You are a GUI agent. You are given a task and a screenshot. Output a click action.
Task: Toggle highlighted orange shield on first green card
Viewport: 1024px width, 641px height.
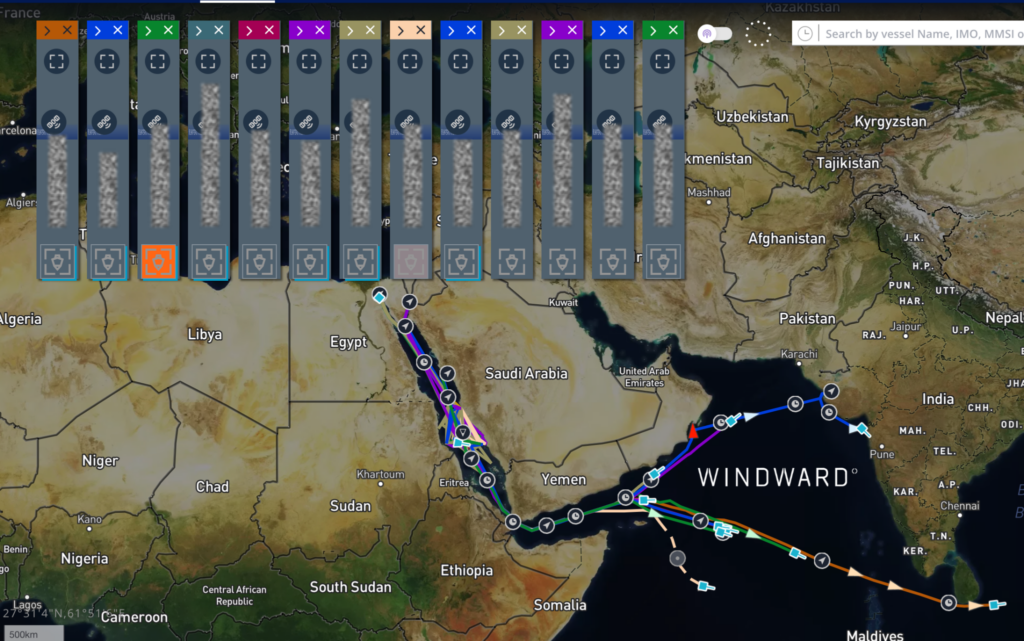[x=158, y=262]
